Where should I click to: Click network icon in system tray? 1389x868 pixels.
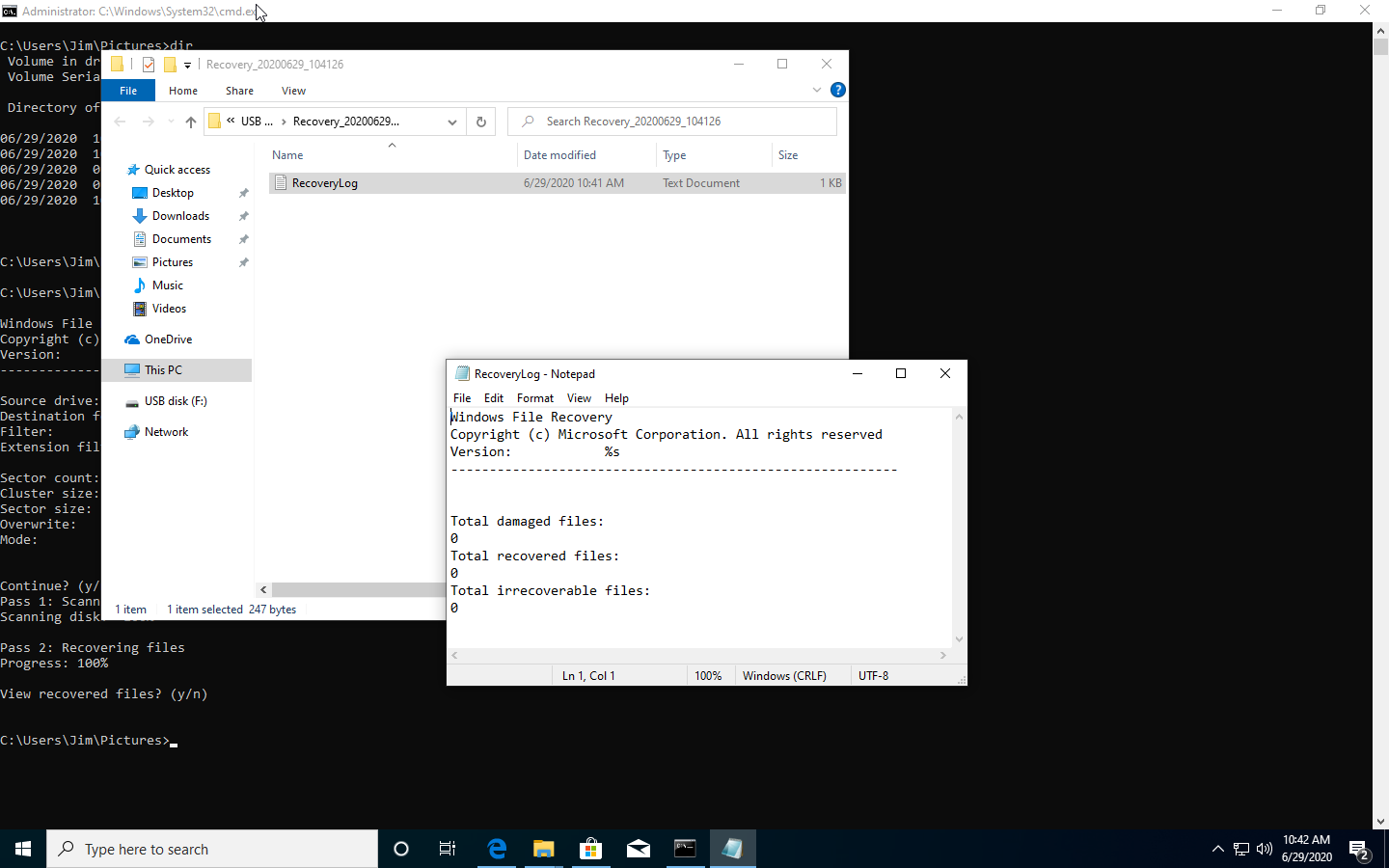pos(1241,849)
